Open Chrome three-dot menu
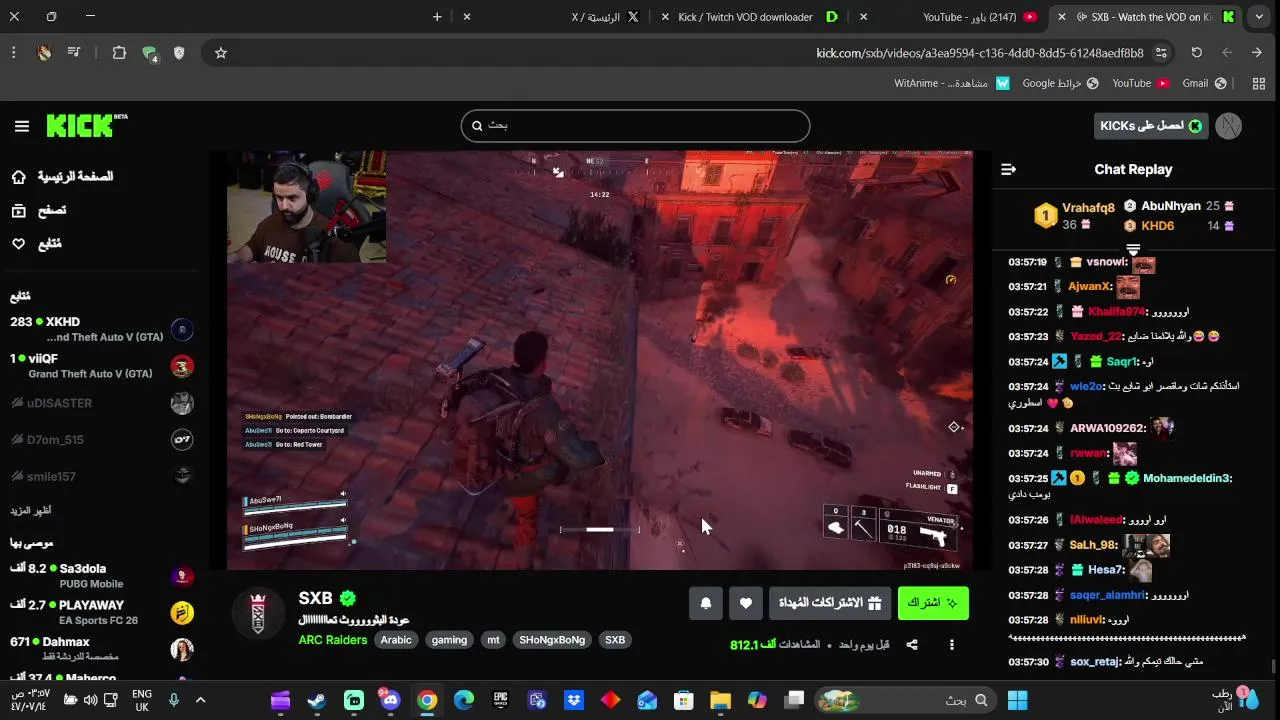This screenshot has height=720, width=1280. pos(13,53)
